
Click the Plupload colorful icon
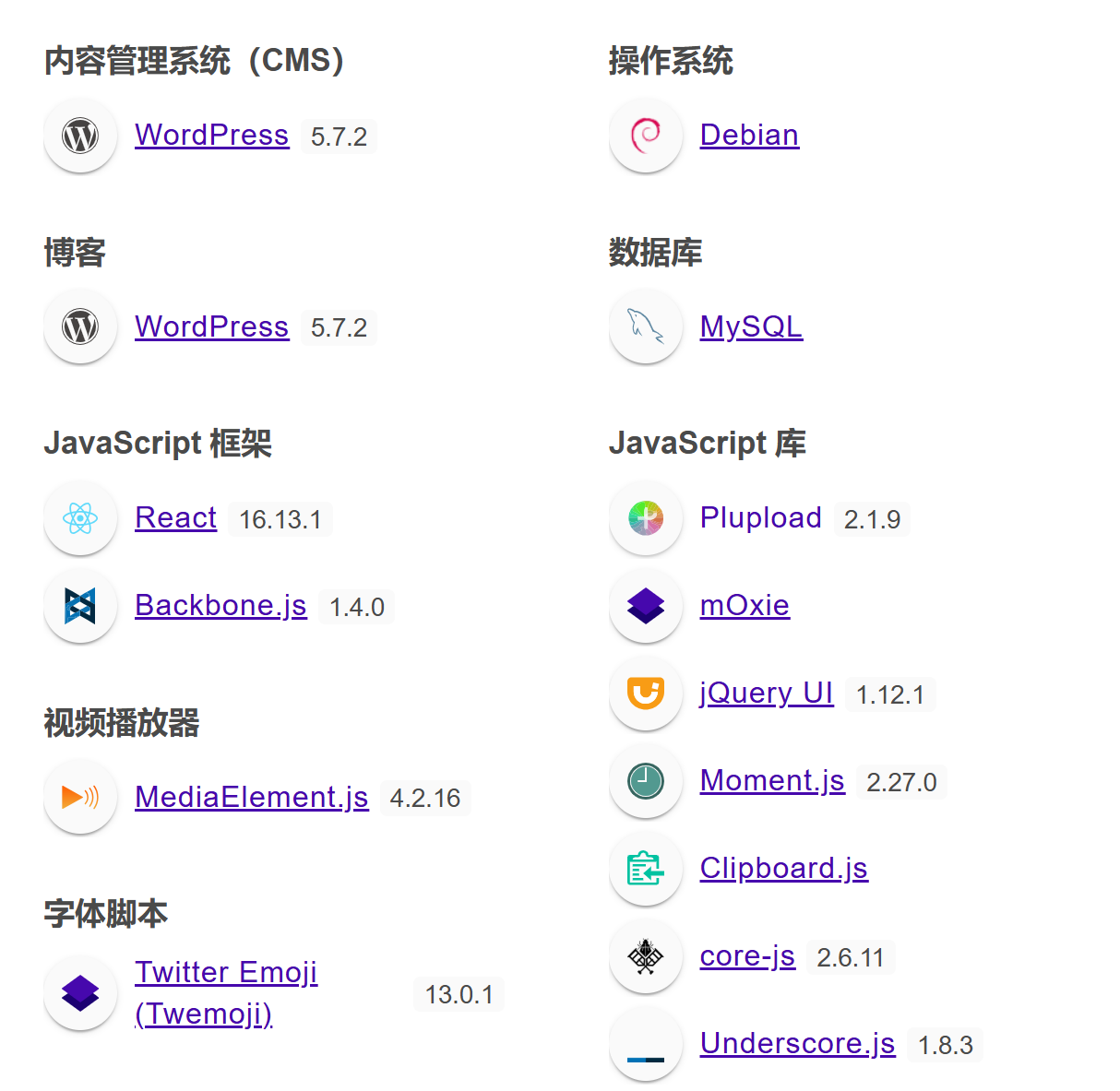[x=646, y=518]
